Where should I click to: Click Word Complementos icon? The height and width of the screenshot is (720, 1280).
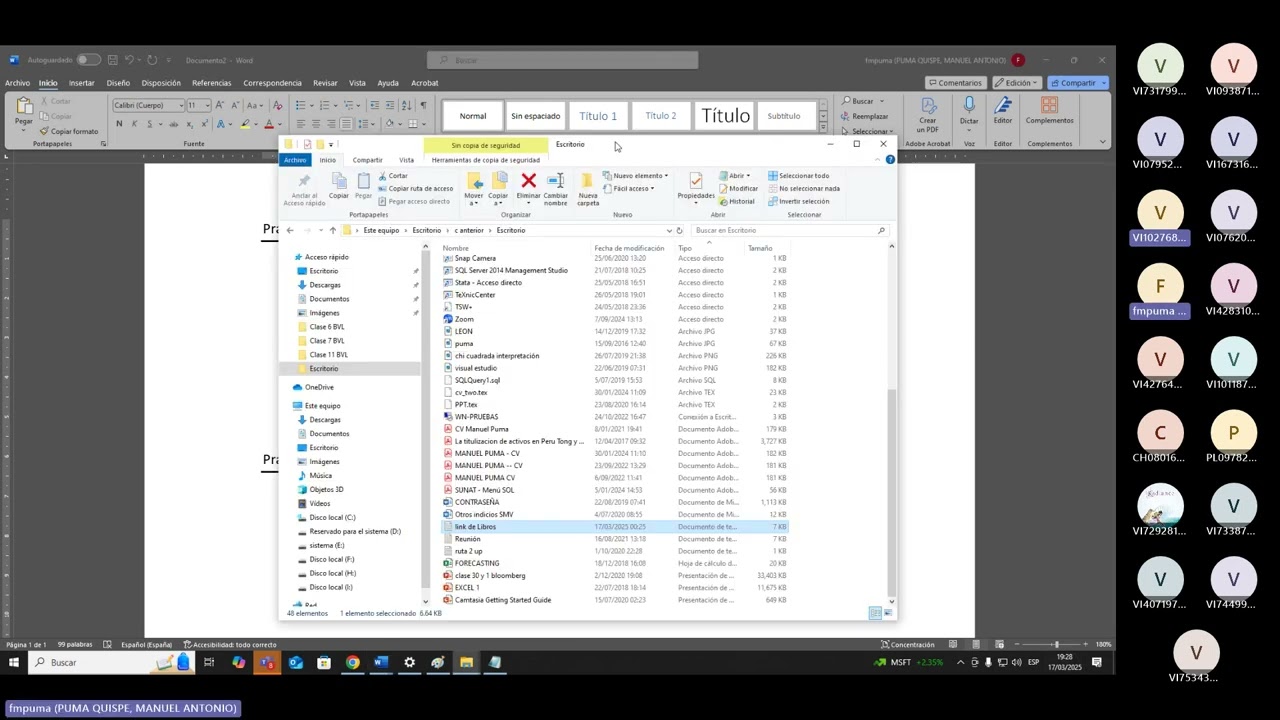click(1049, 105)
